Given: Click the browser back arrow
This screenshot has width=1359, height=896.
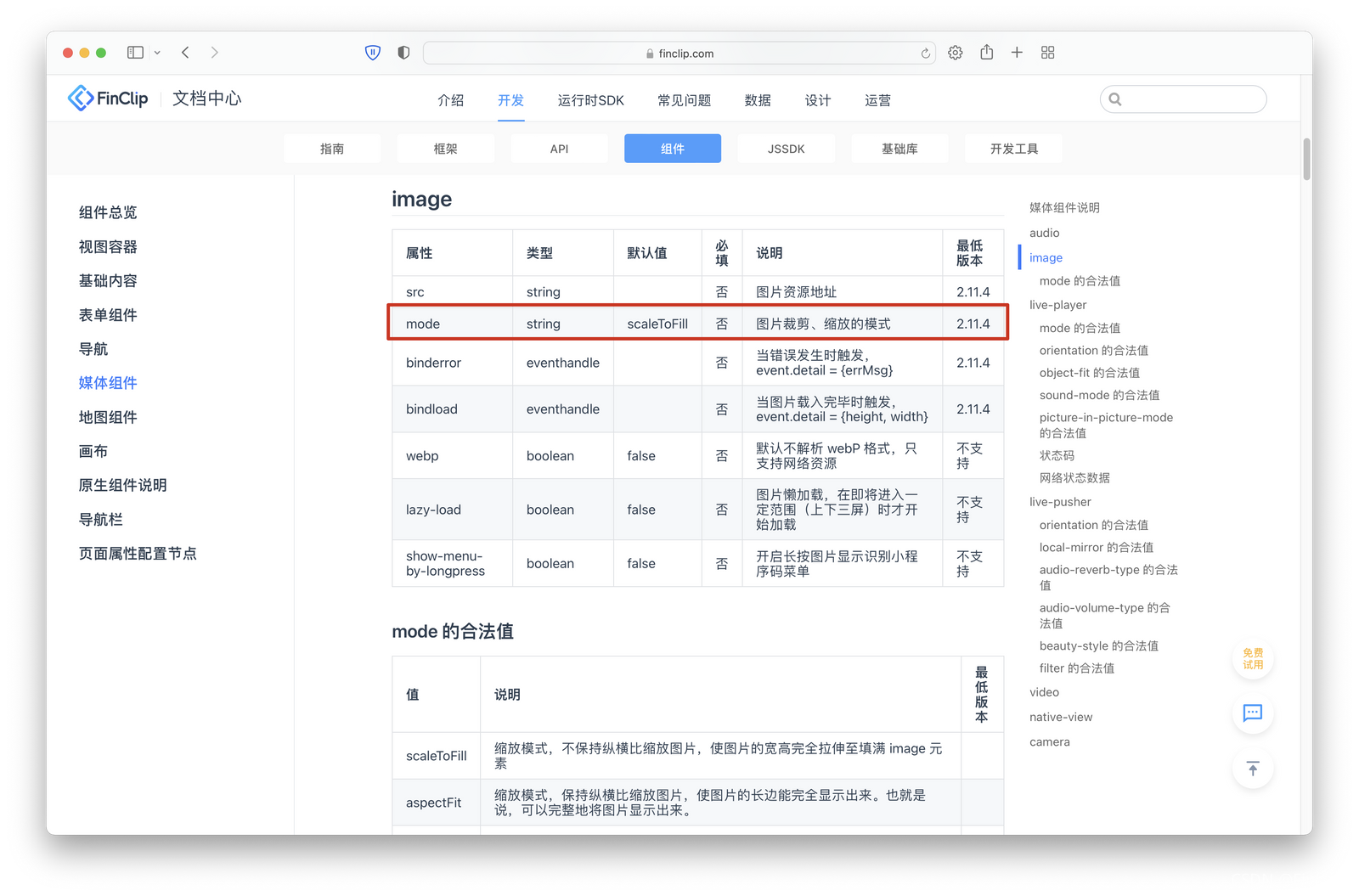Looking at the screenshot, I should pyautogui.click(x=185, y=52).
